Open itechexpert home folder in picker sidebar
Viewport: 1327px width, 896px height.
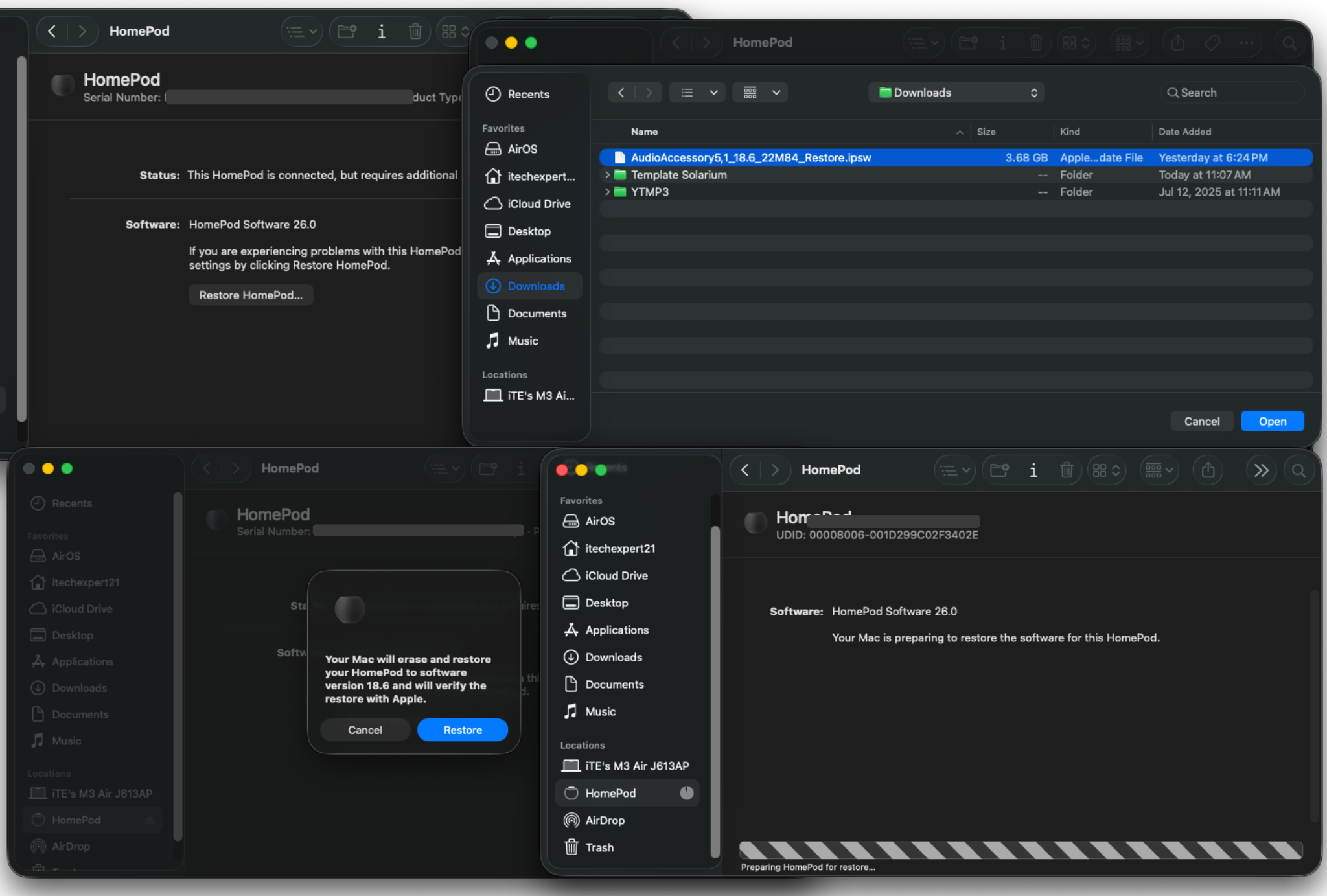[529, 176]
